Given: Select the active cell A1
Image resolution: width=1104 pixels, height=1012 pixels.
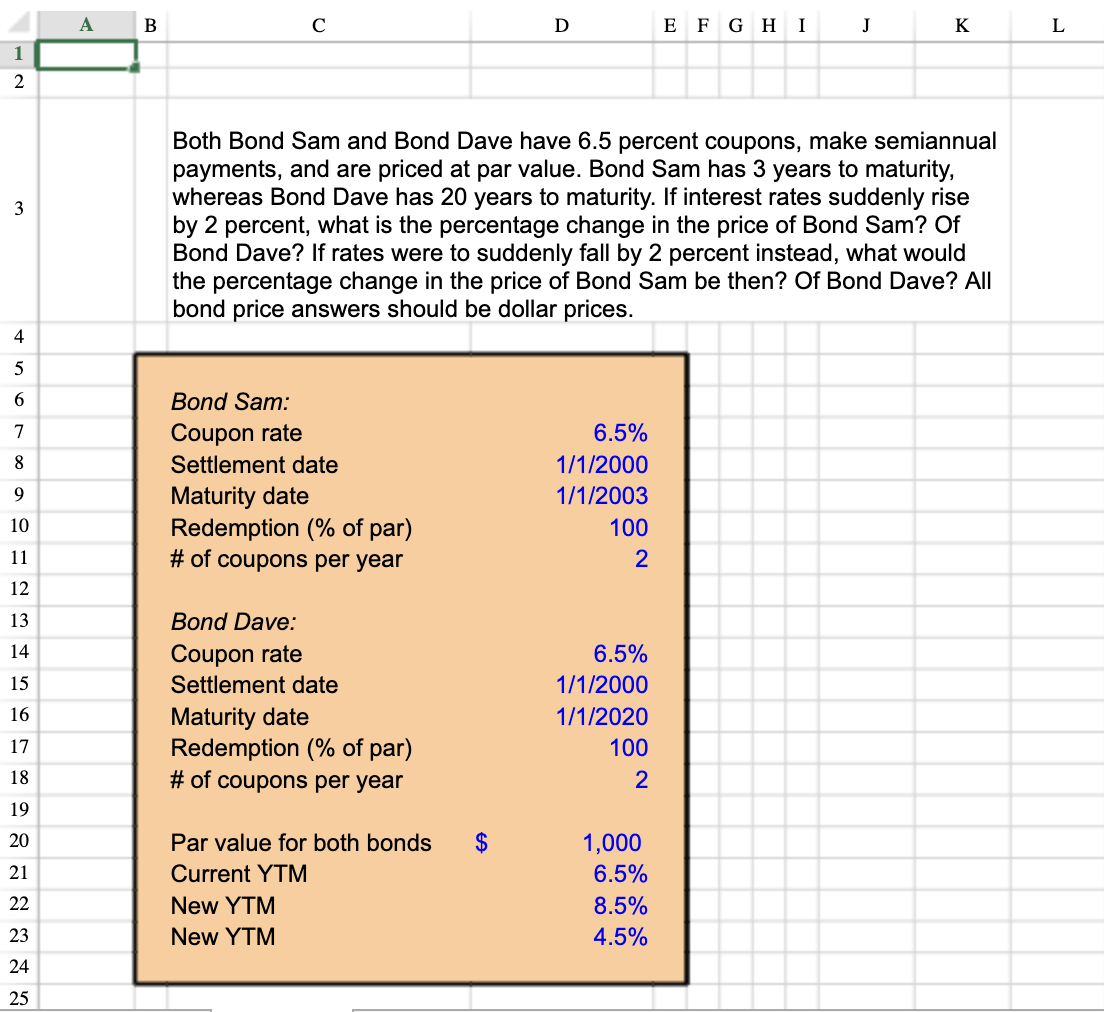Looking at the screenshot, I should coord(87,55).
